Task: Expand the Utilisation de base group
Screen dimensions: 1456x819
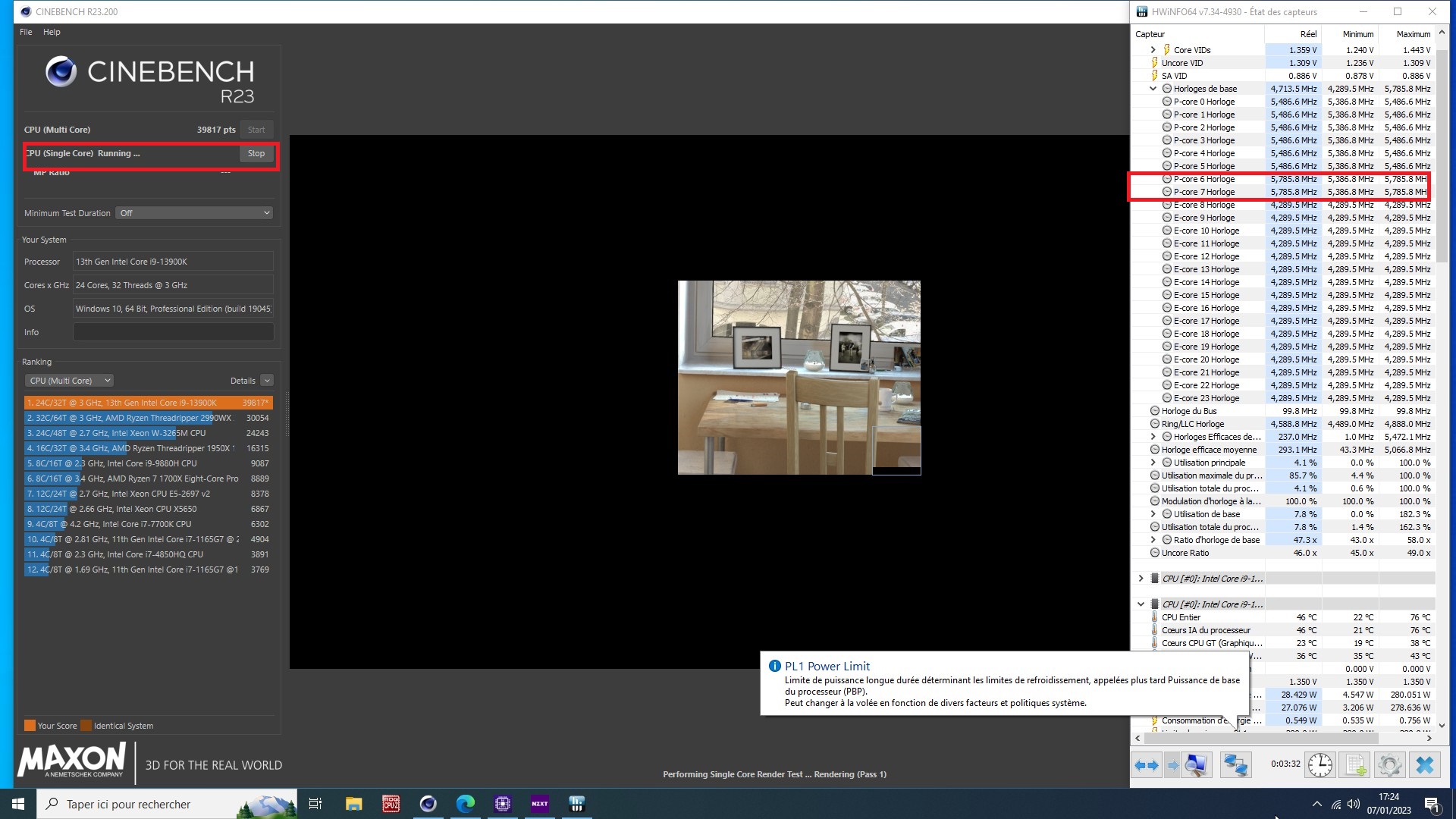Action: tap(1153, 514)
